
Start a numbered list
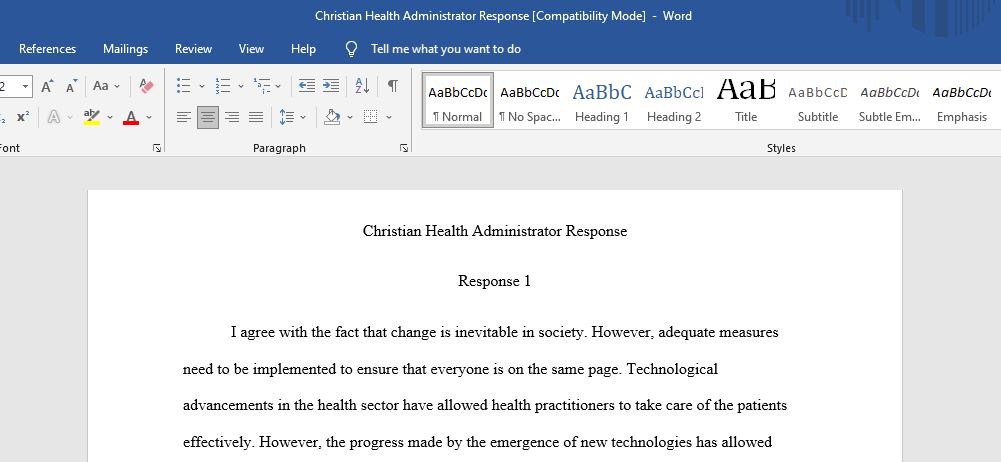223,86
